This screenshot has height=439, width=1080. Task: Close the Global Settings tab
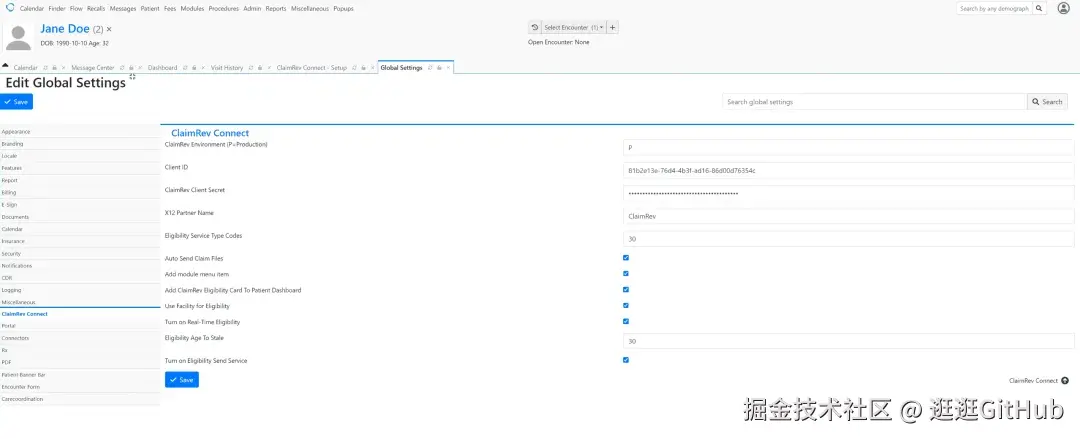448,68
